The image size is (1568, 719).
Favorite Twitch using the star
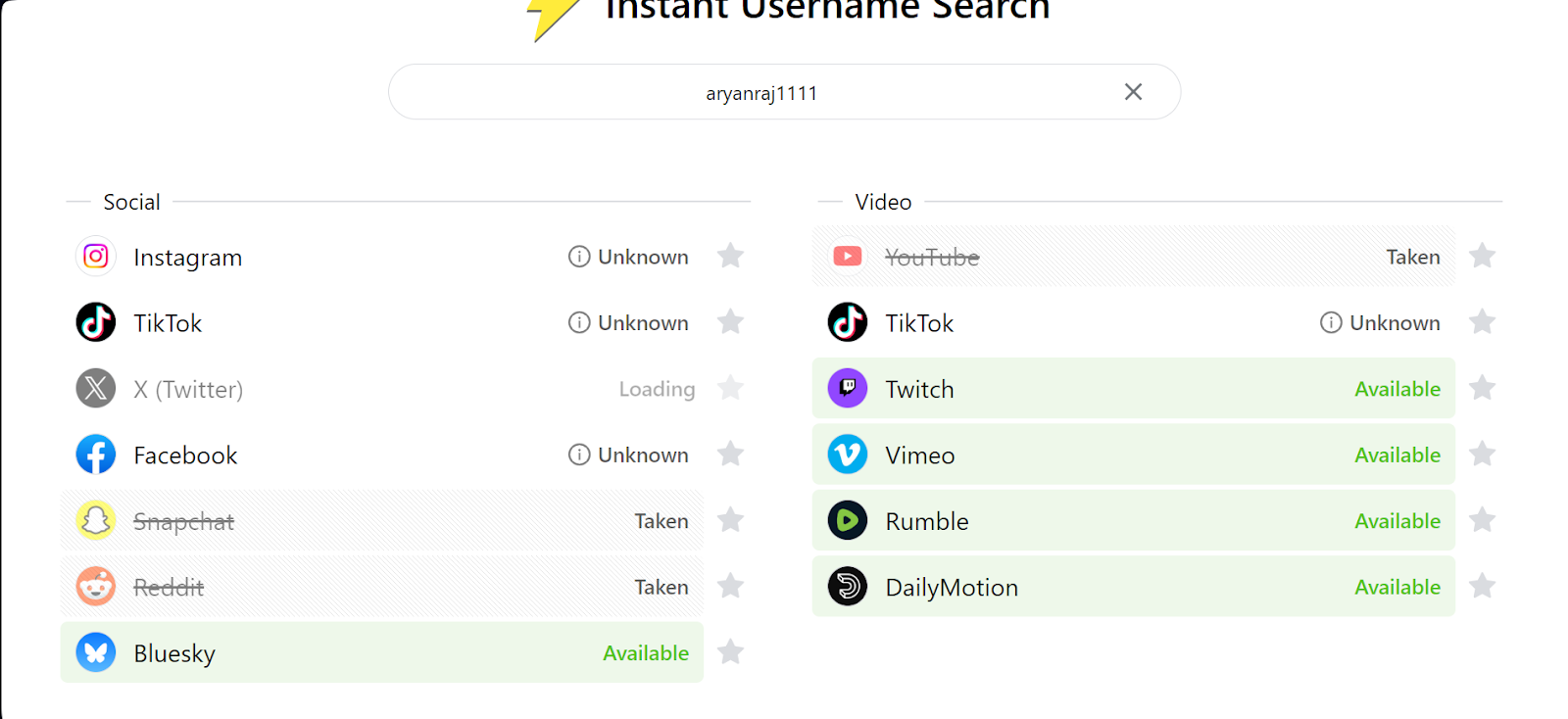1482,389
